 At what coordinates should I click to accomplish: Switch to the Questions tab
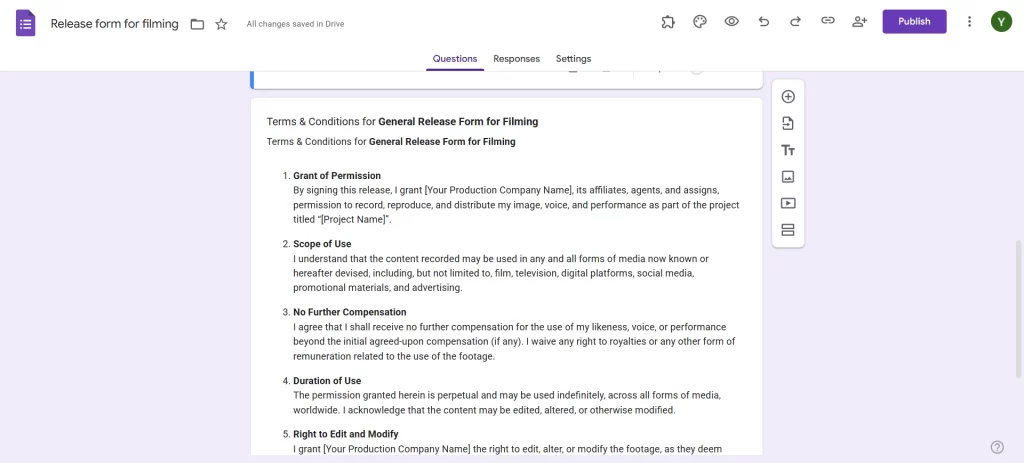(x=455, y=59)
